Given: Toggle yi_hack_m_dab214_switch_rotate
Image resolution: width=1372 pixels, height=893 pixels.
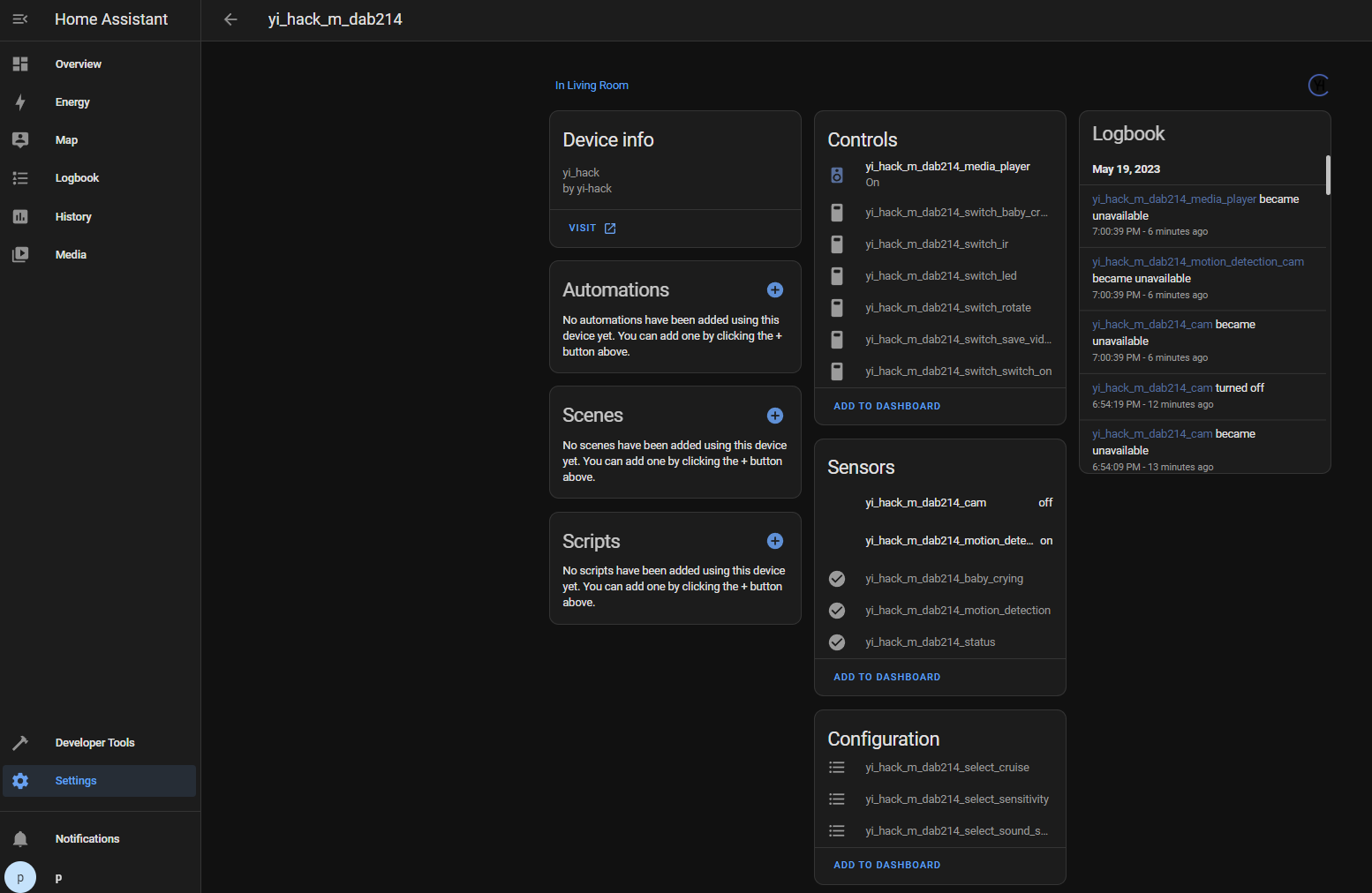Looking at the screenshot, I should pyautogui.click(x=836, y=307).
